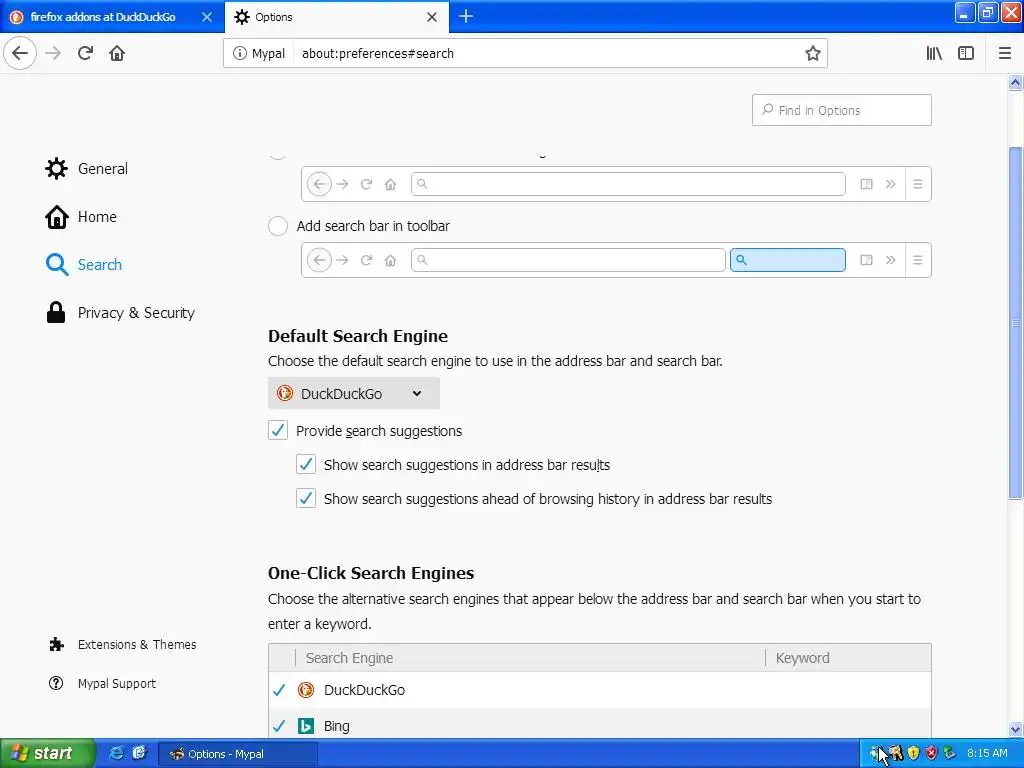Viewport: 1024px width, 768px height.
Task: Open the Library icon
Action: pyautogui.click(x=934, y=53)
